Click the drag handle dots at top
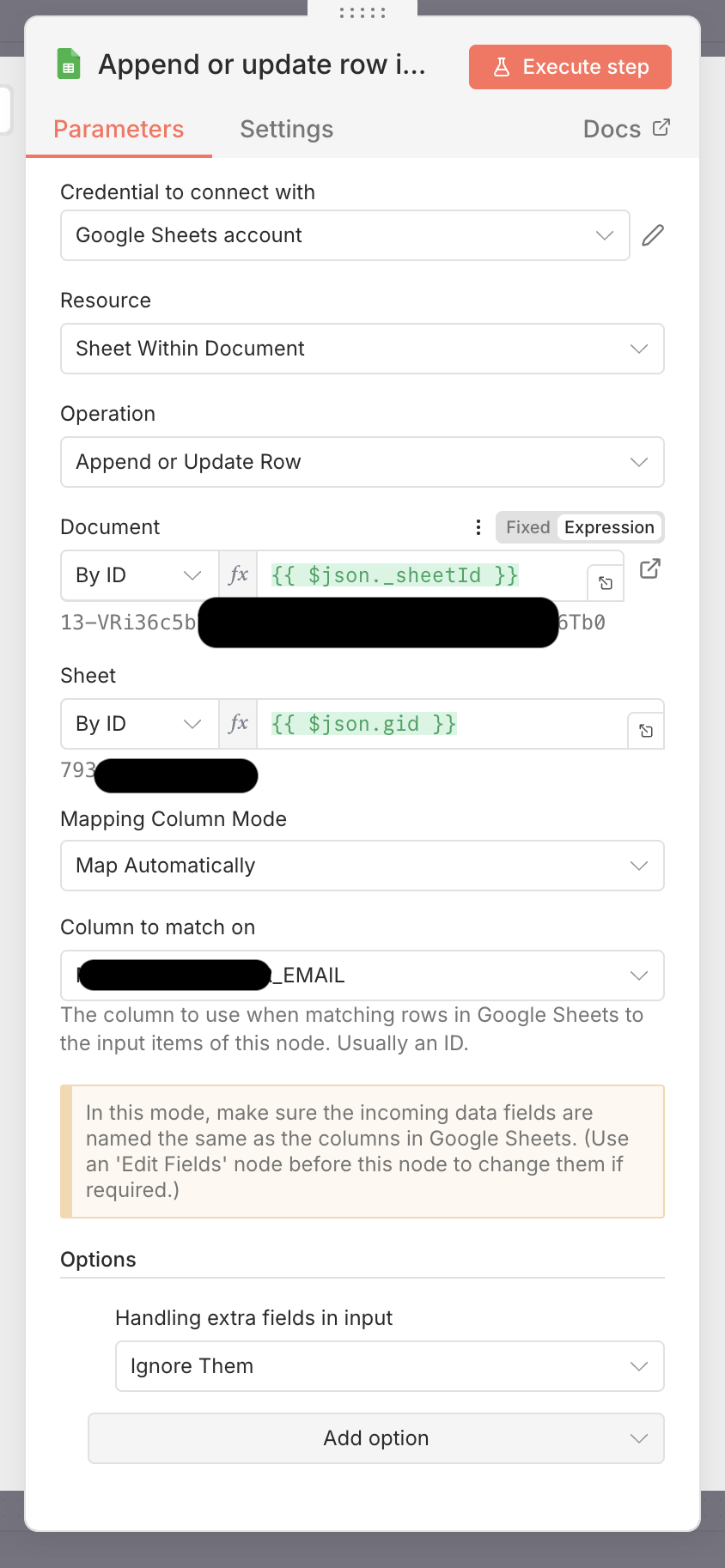The height and width of the screenshot is (1568, 725). (362, 13)
